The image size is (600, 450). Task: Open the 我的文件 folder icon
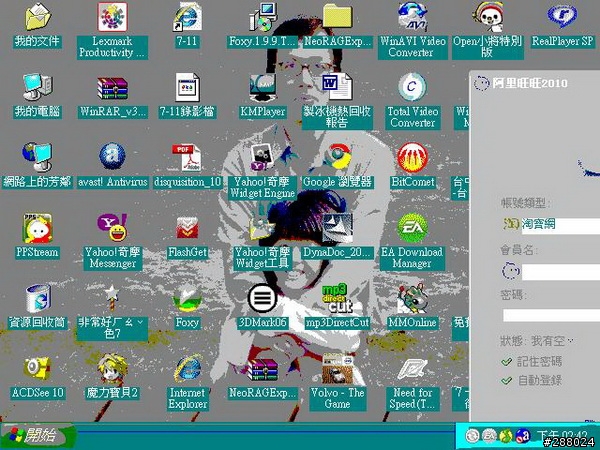pos(37,18)
